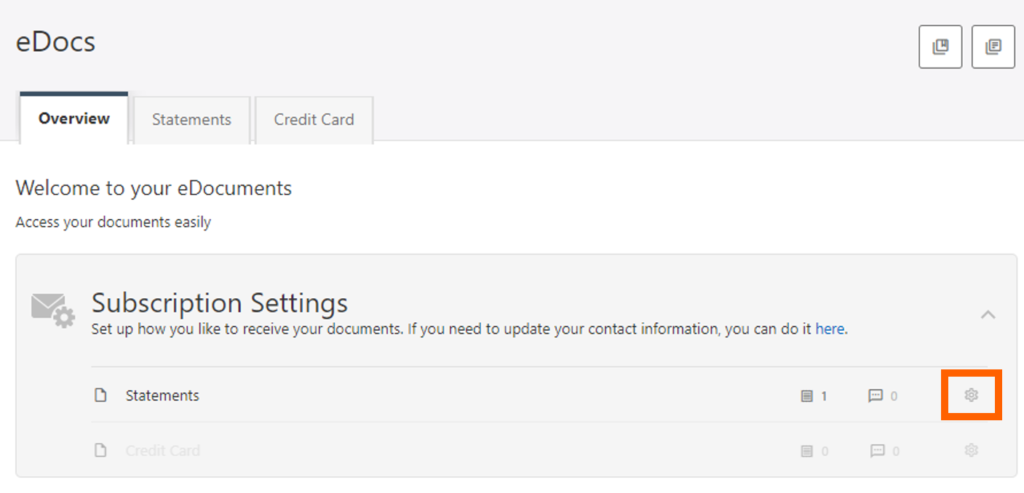
Task: Switch to the Overview tab
Action: 74,119
